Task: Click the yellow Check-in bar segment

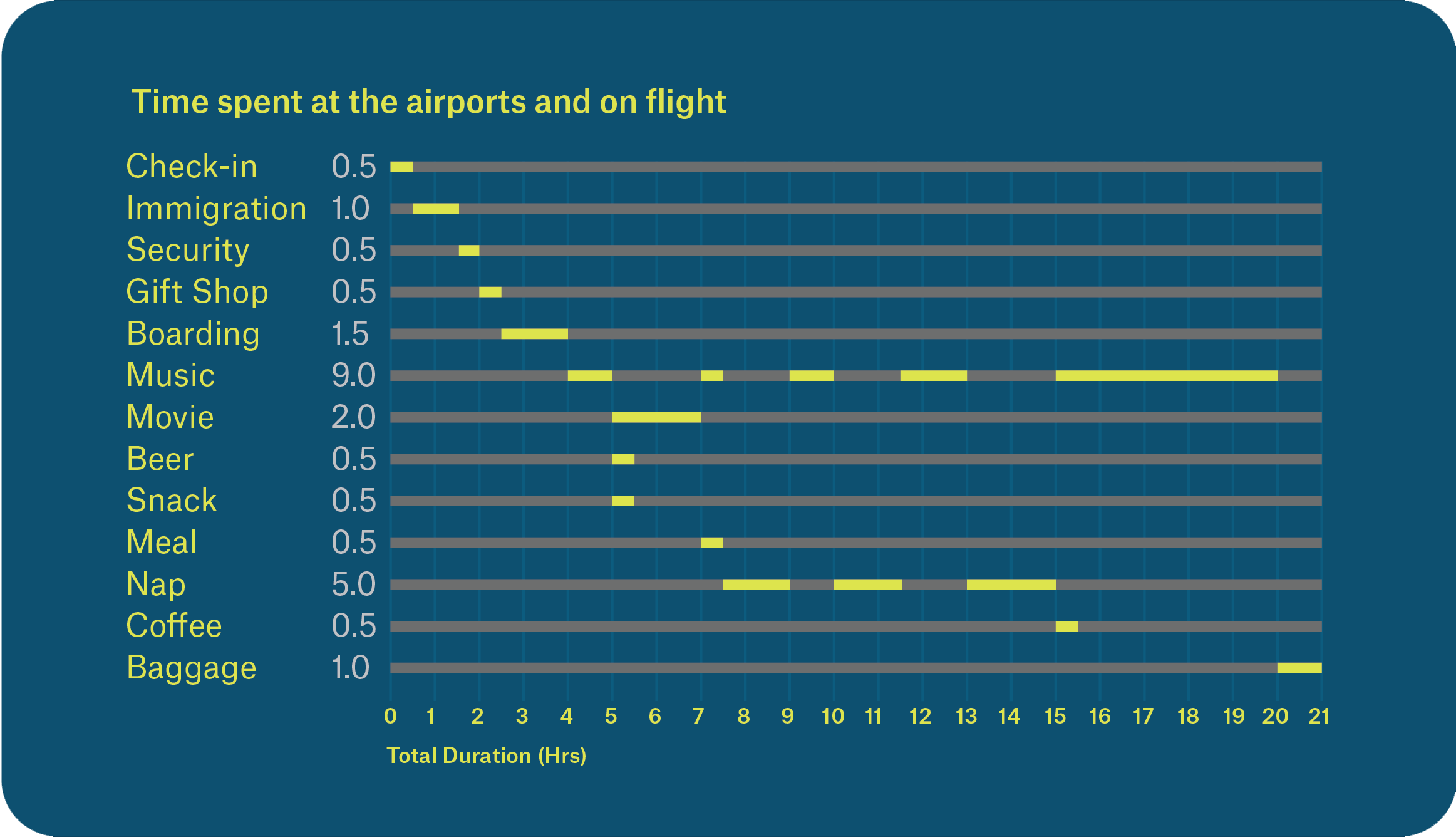Action: point(401,167)
